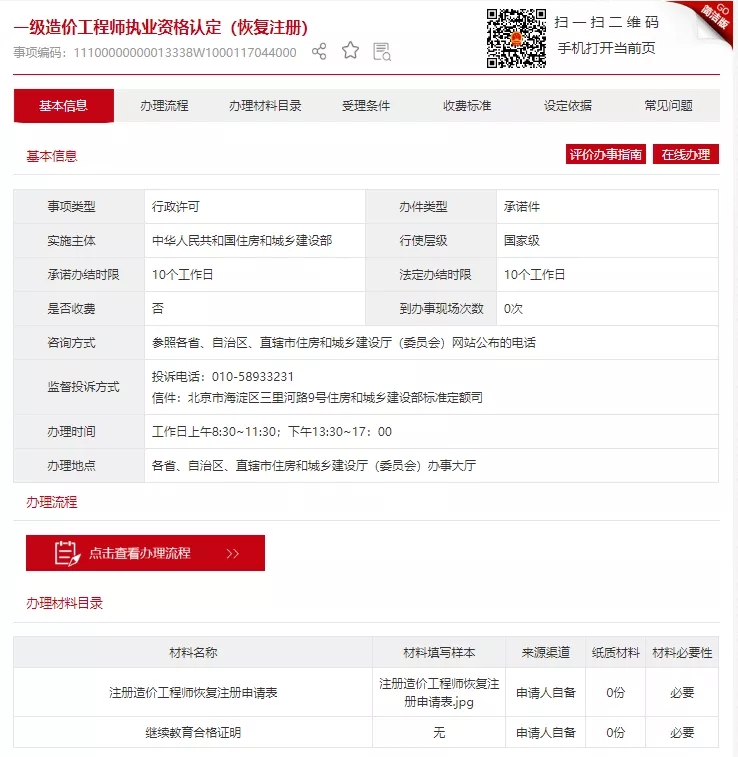738x757 pixels.
Task: Click the page title 一级造价工程师执业资格认定
Action: pos(161,28)
